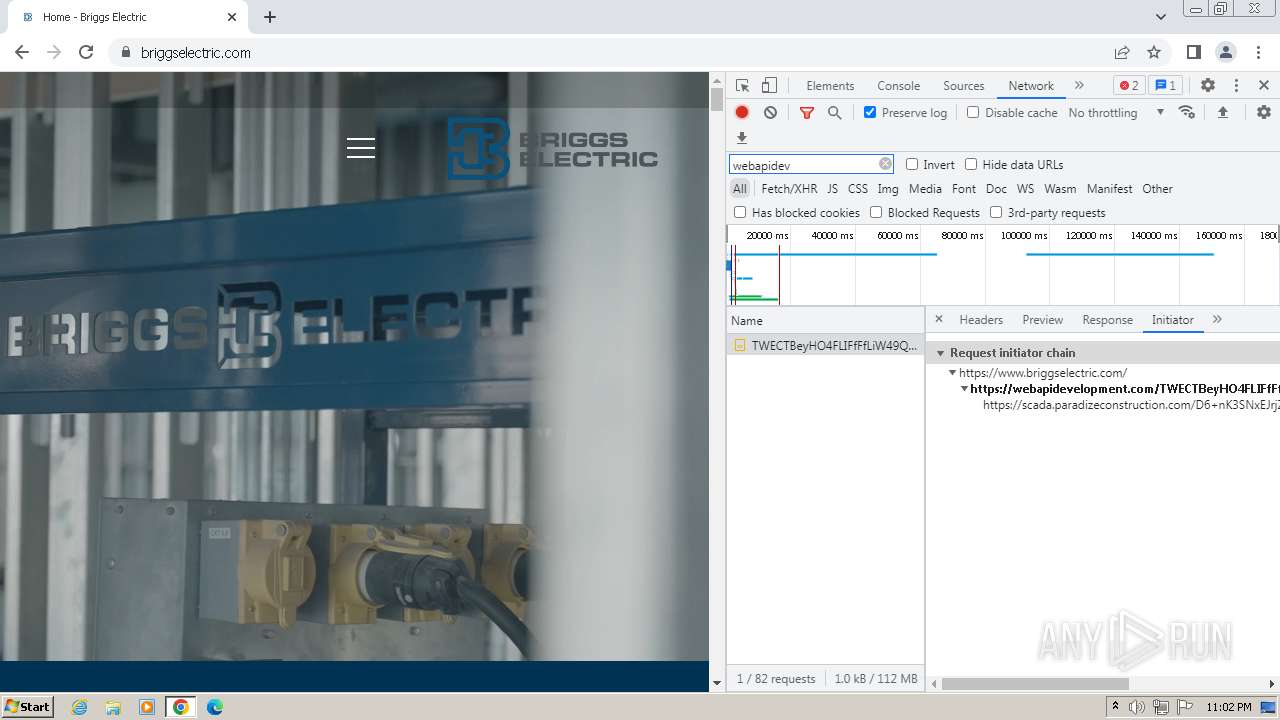Viewport: 1280px width, 720px height.
Task: Activate the inspect element picker icon
Action: (742, 85)
